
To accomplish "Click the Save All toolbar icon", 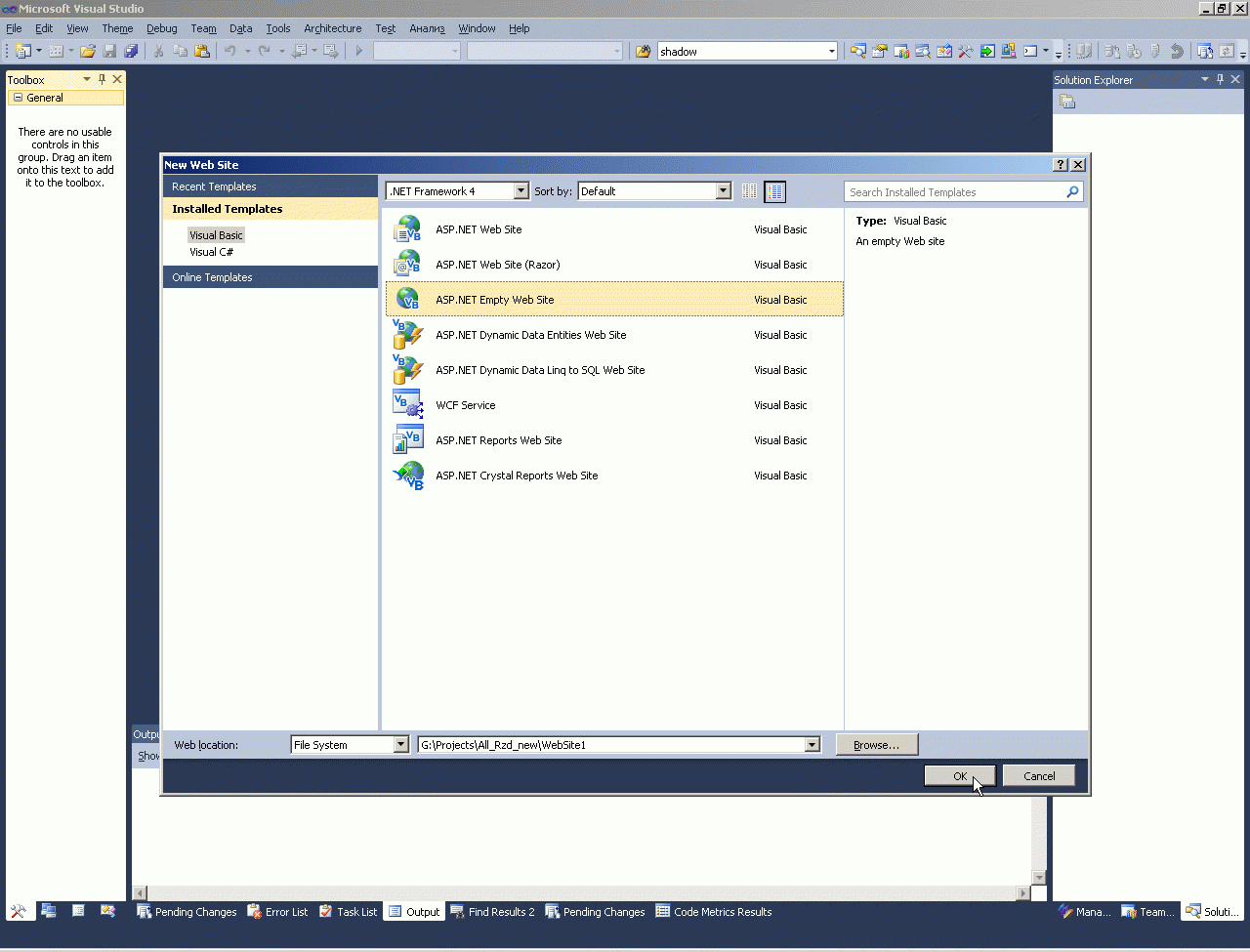I will [131, 51].
